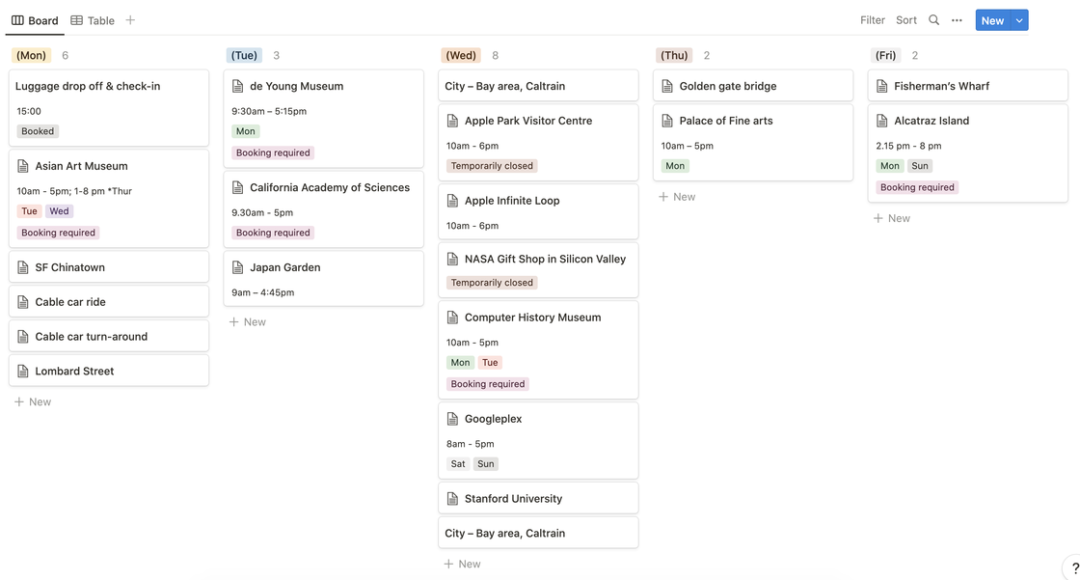Switch to the Table view tab
This screenshot has width=1080, height=580.
pyautogui.click(x=92, y=21)
